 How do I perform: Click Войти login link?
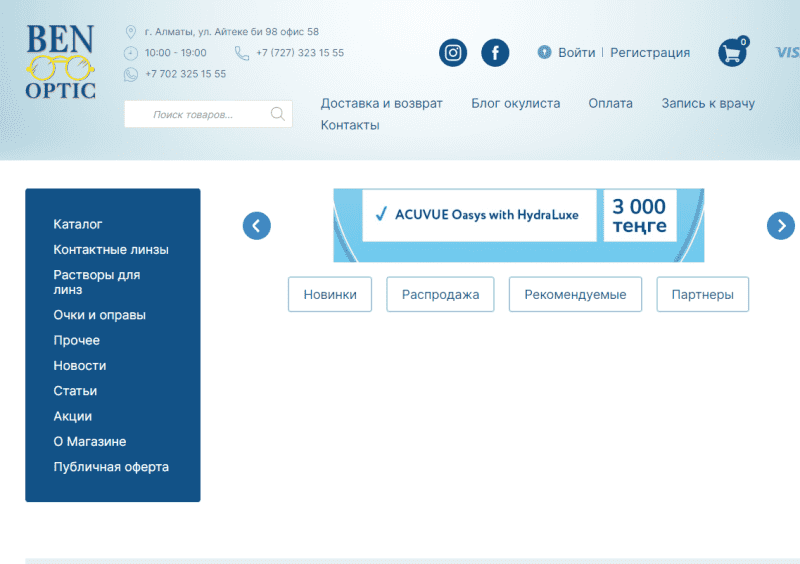pyautogui.click(x=577, y=53)
